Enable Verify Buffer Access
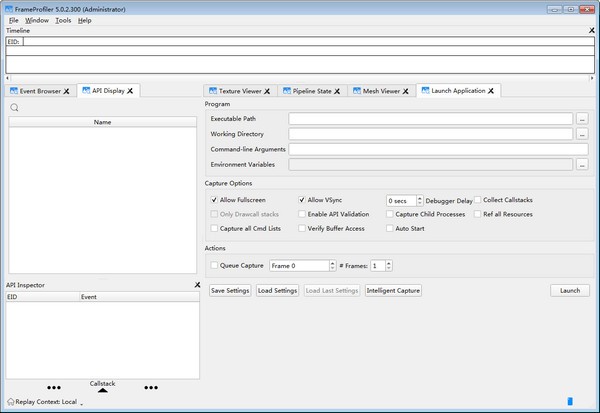Viewport: 600px width, 413px height. (302, 228)
